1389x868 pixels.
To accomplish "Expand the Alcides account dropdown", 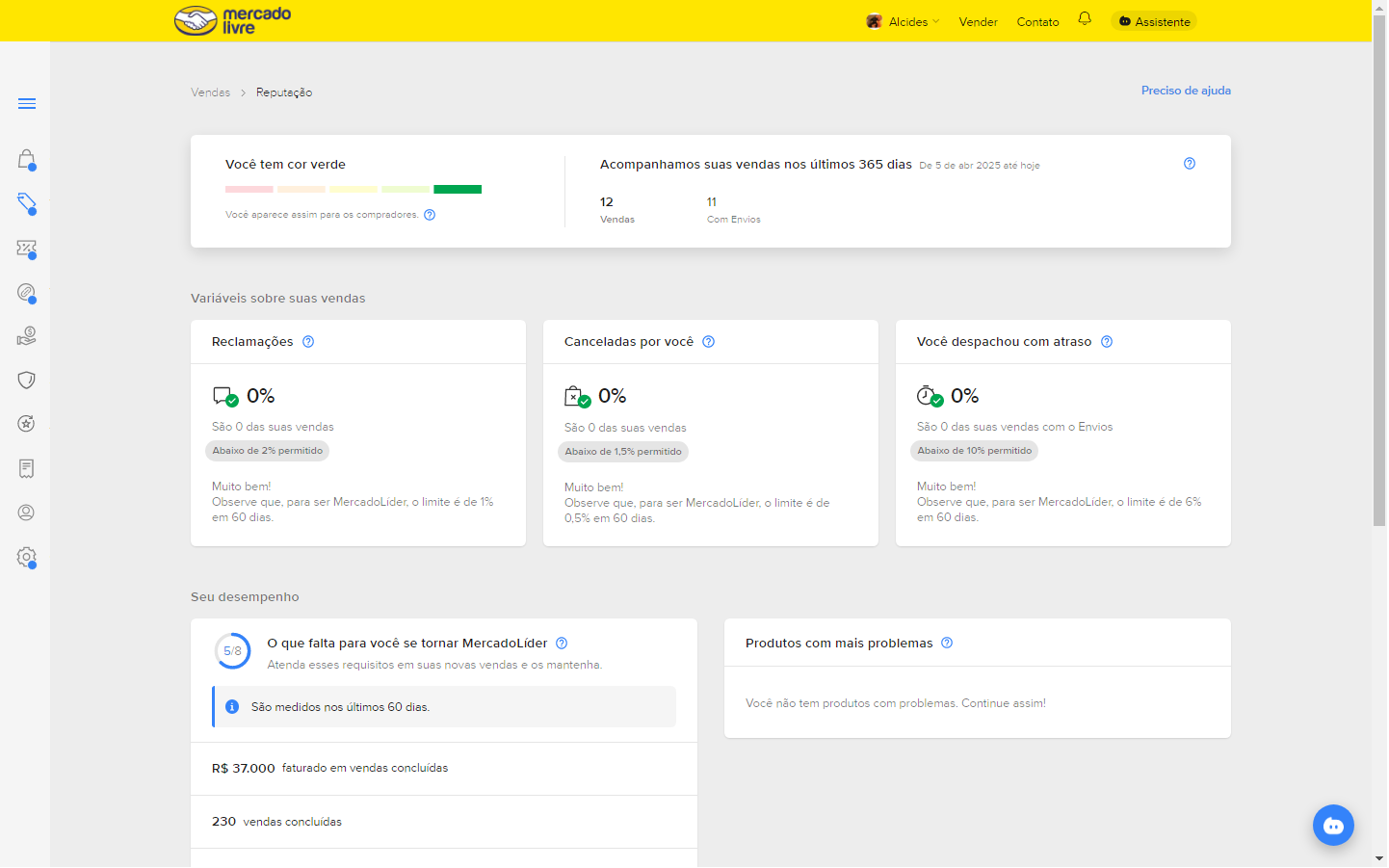I will [903, 21].
